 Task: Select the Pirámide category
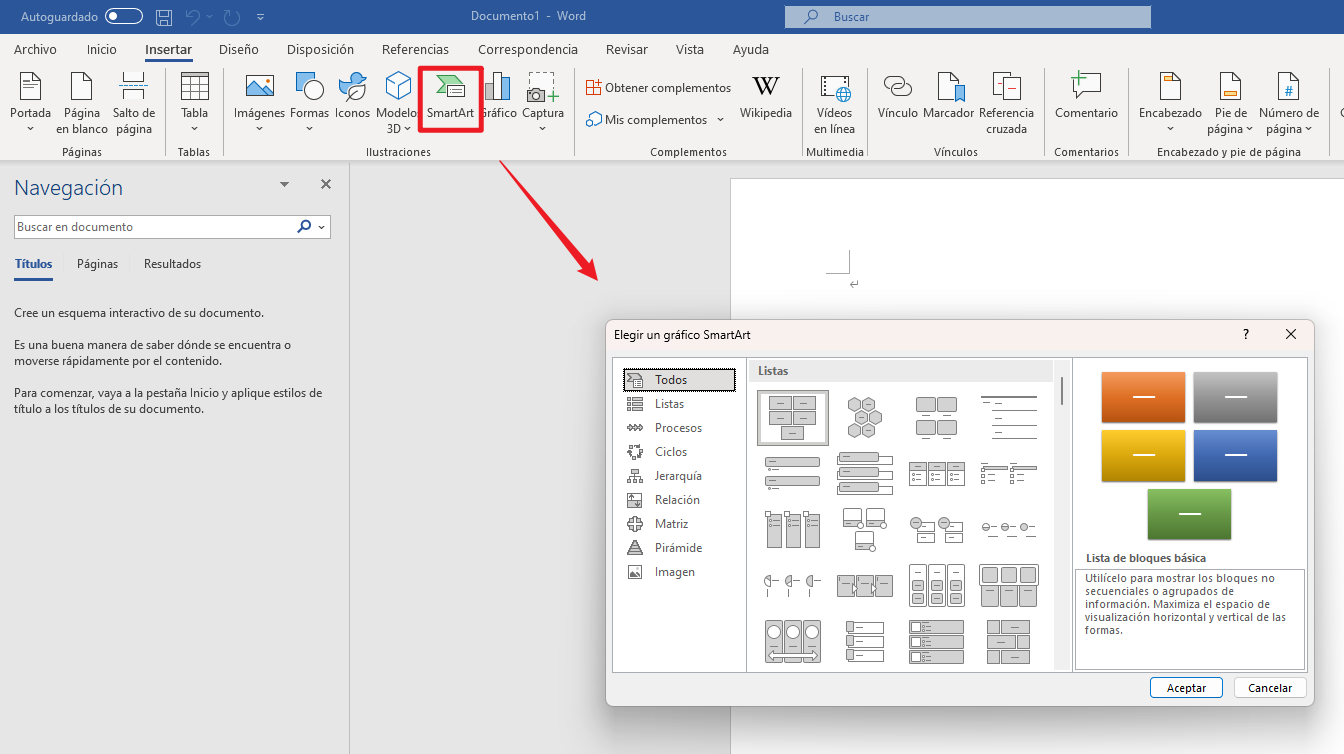click(x=679, y=548)
